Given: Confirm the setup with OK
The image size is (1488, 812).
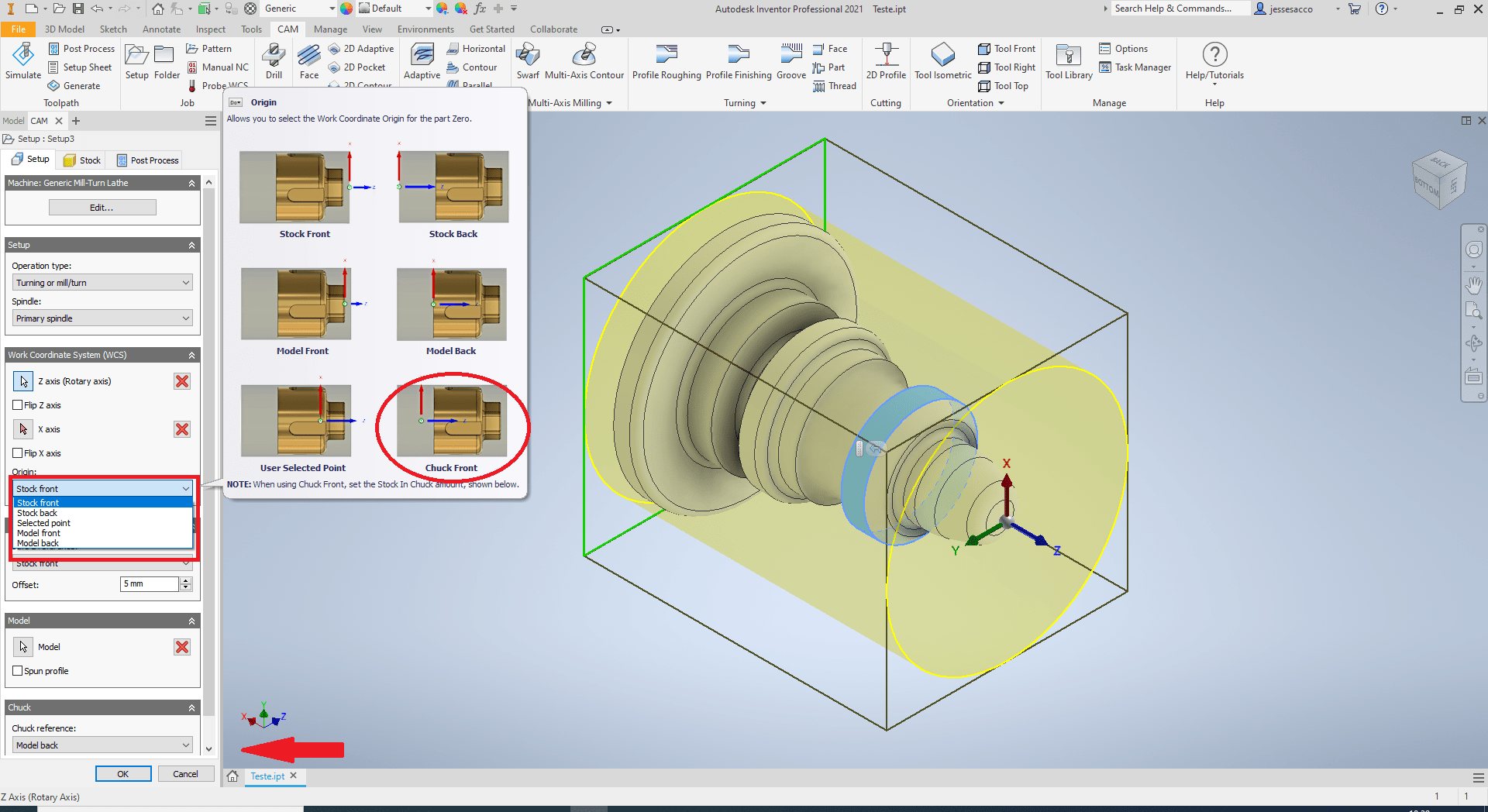Looking at the screenshot, I should pos(122,773).
